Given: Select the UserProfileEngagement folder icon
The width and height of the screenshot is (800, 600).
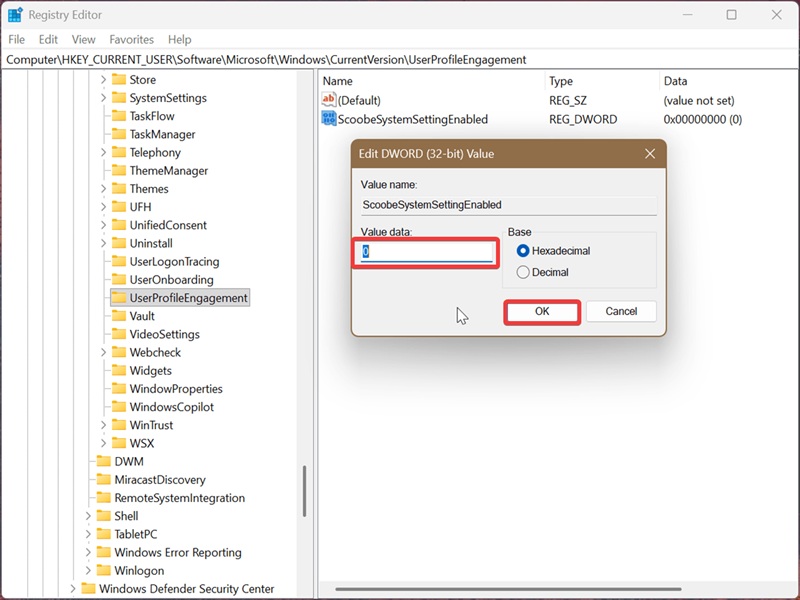Looking at the screenshot, I should click(119, 297).
